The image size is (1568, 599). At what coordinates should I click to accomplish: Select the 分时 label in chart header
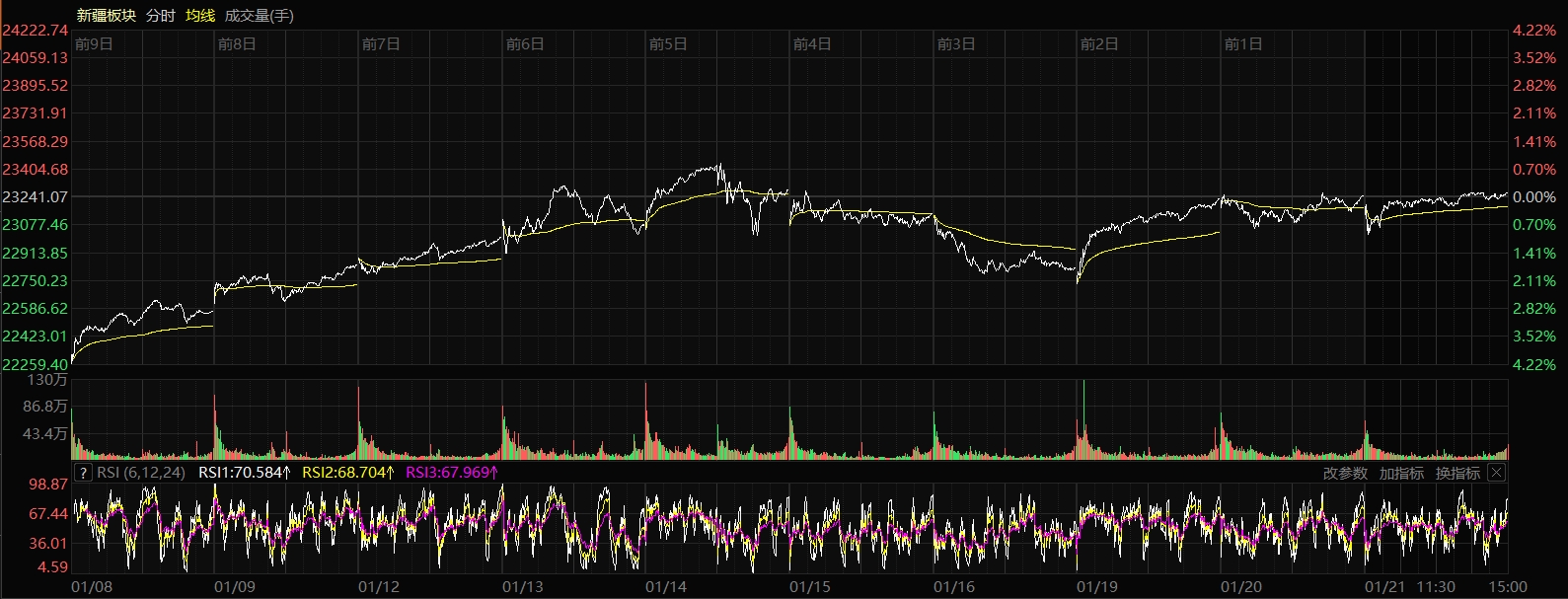tap(160, 15)
